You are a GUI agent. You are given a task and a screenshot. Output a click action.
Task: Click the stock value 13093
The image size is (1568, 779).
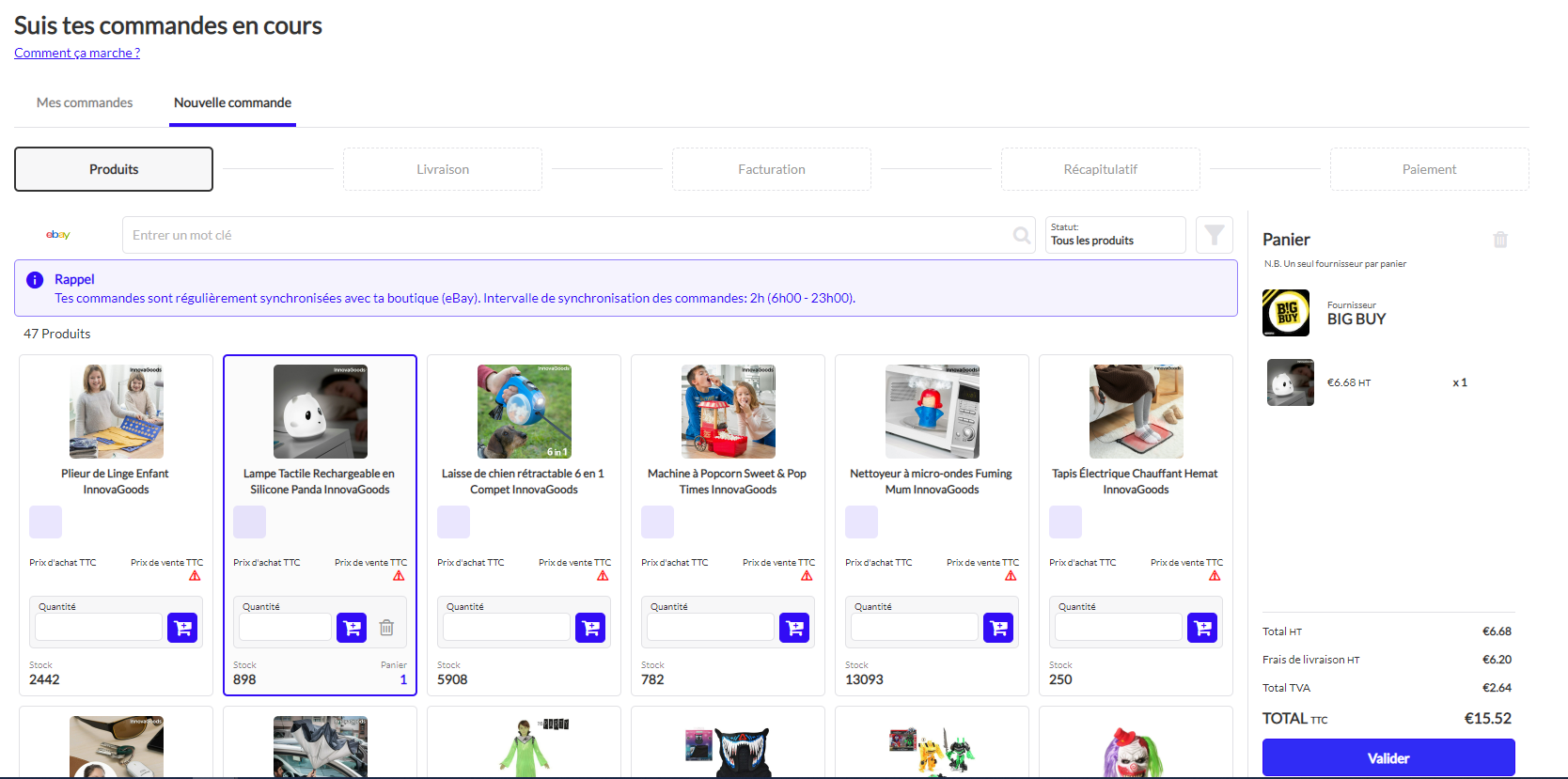coord(864,679)
